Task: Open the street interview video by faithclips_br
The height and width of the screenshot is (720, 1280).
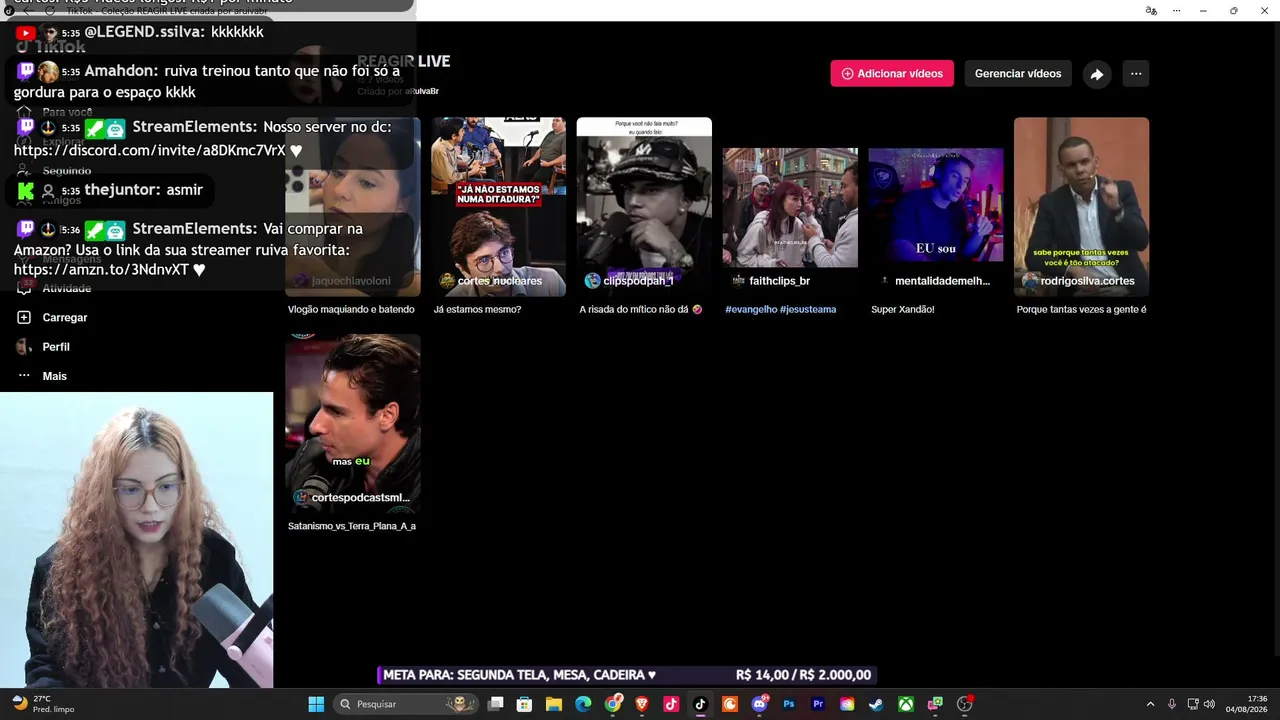Action: [x=790, y=205]
